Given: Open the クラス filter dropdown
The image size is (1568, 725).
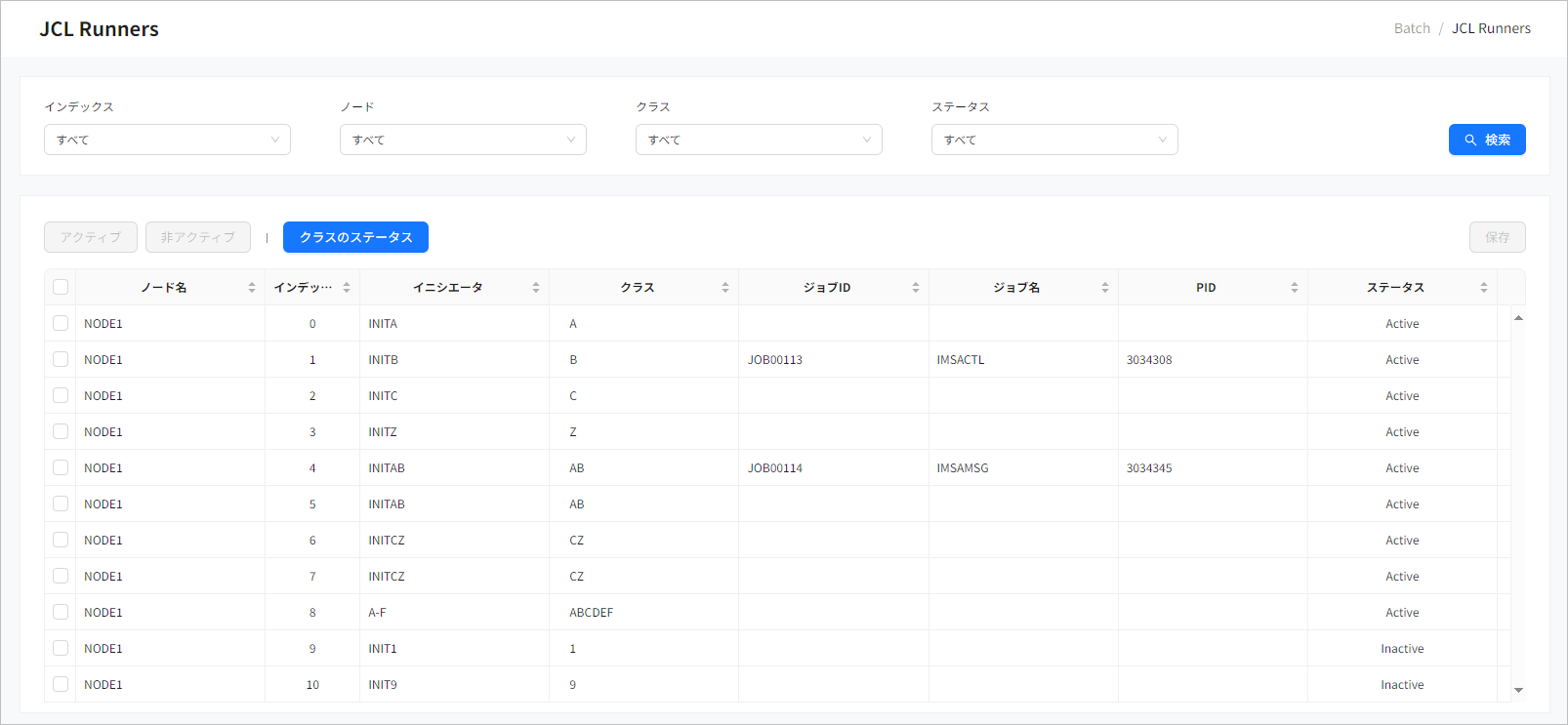Looking at the screenshot, I should tap(759, 140).
